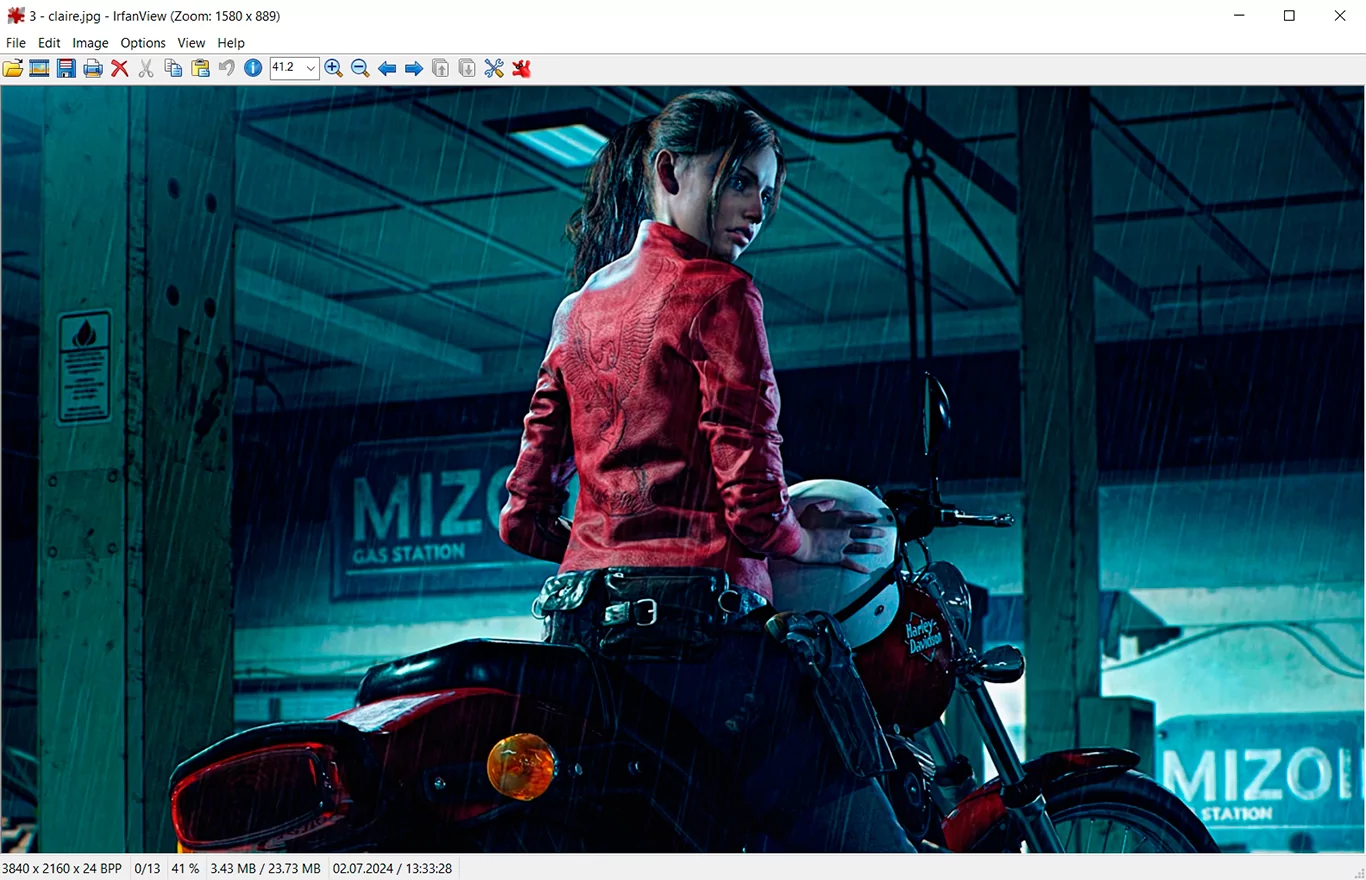This screenshot has width=1366, height=880.
Task: Expand the zoom value 41.2 dropdown
Action: click(311, 68)
